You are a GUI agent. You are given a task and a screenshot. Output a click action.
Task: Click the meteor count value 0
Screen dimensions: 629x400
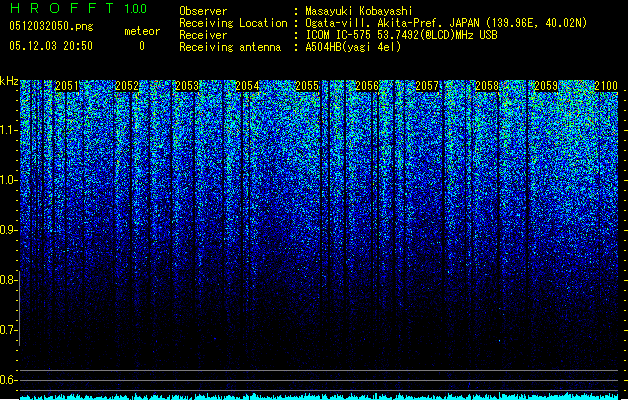click(142, 46)
